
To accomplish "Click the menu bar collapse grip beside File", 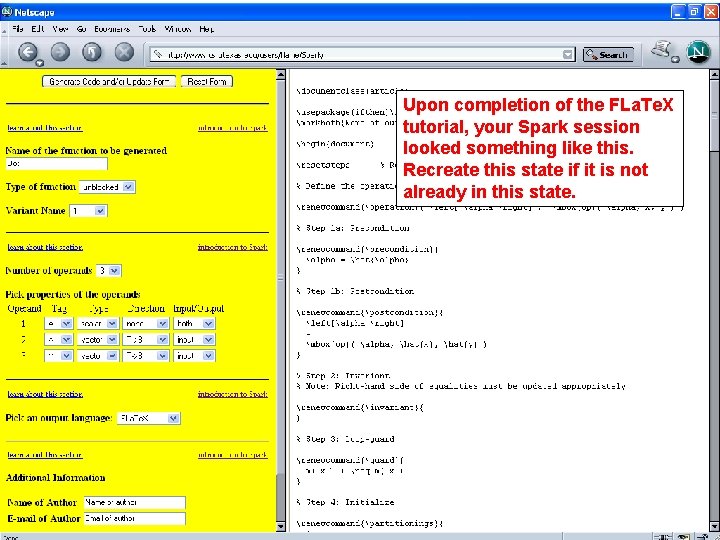I will [x=4, y=29].
